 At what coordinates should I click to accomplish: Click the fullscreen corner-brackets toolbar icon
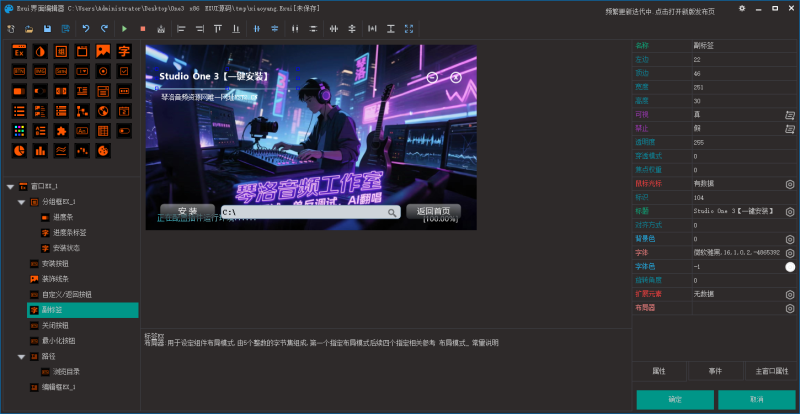409,29
